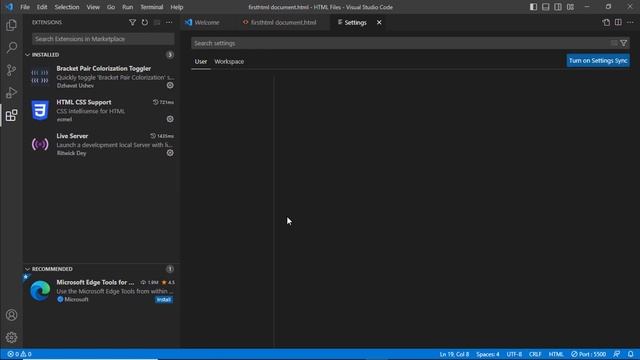Change encoding via UTF-8 status entry
Screen dimensions: 640x360
[514, 354]
